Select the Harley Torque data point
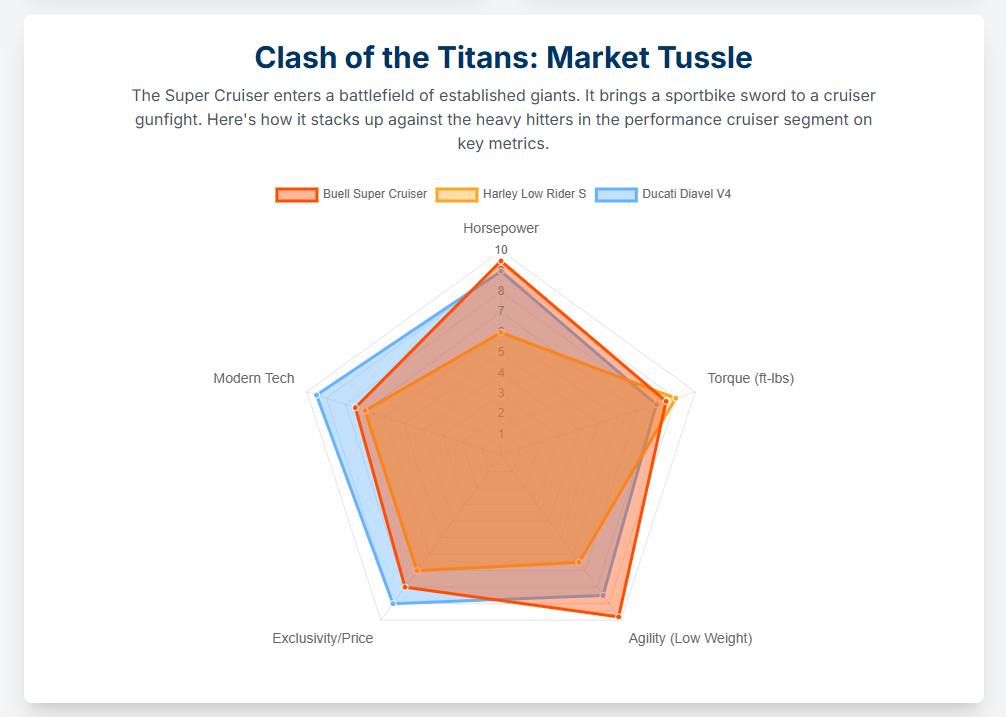This screenshot has width=1006, height=717. 676,398
